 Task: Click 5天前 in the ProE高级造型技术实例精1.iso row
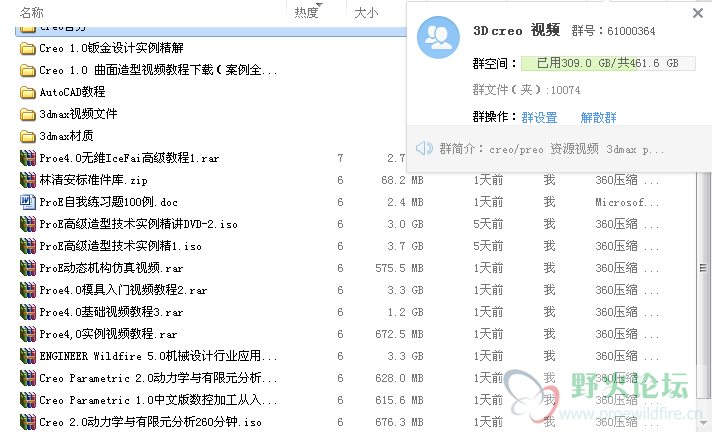(x=488, y=246)
